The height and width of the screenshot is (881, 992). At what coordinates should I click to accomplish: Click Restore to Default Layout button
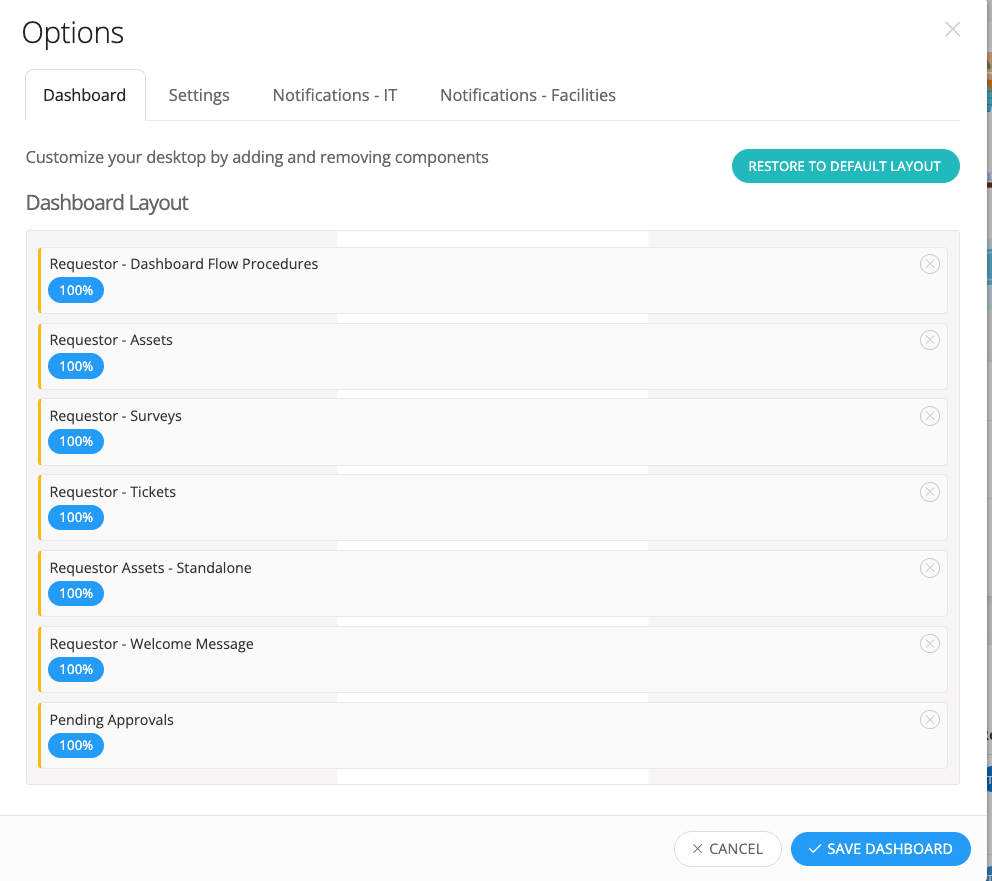click(x=845, y=166)
